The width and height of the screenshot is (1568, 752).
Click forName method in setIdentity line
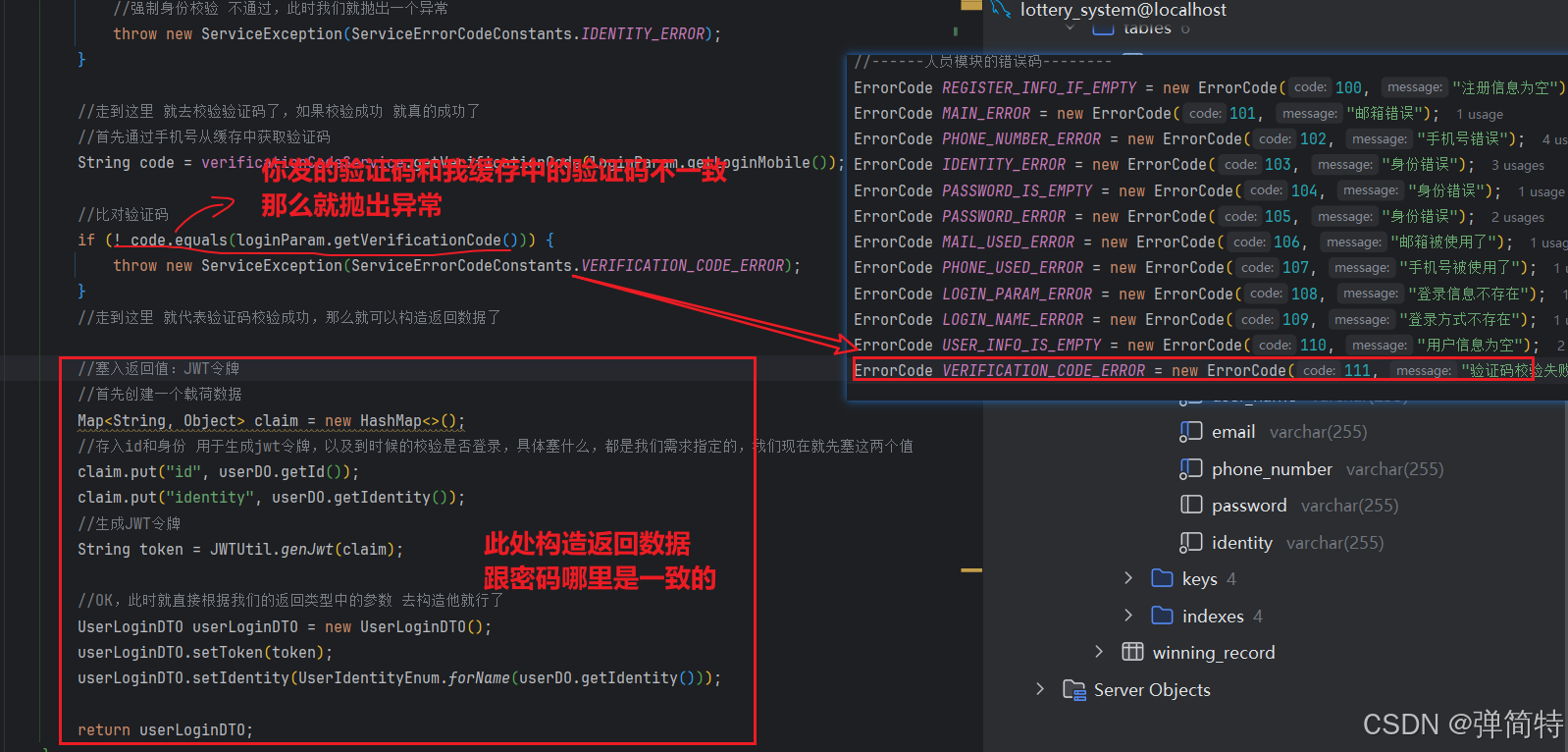tap(479, 678)
